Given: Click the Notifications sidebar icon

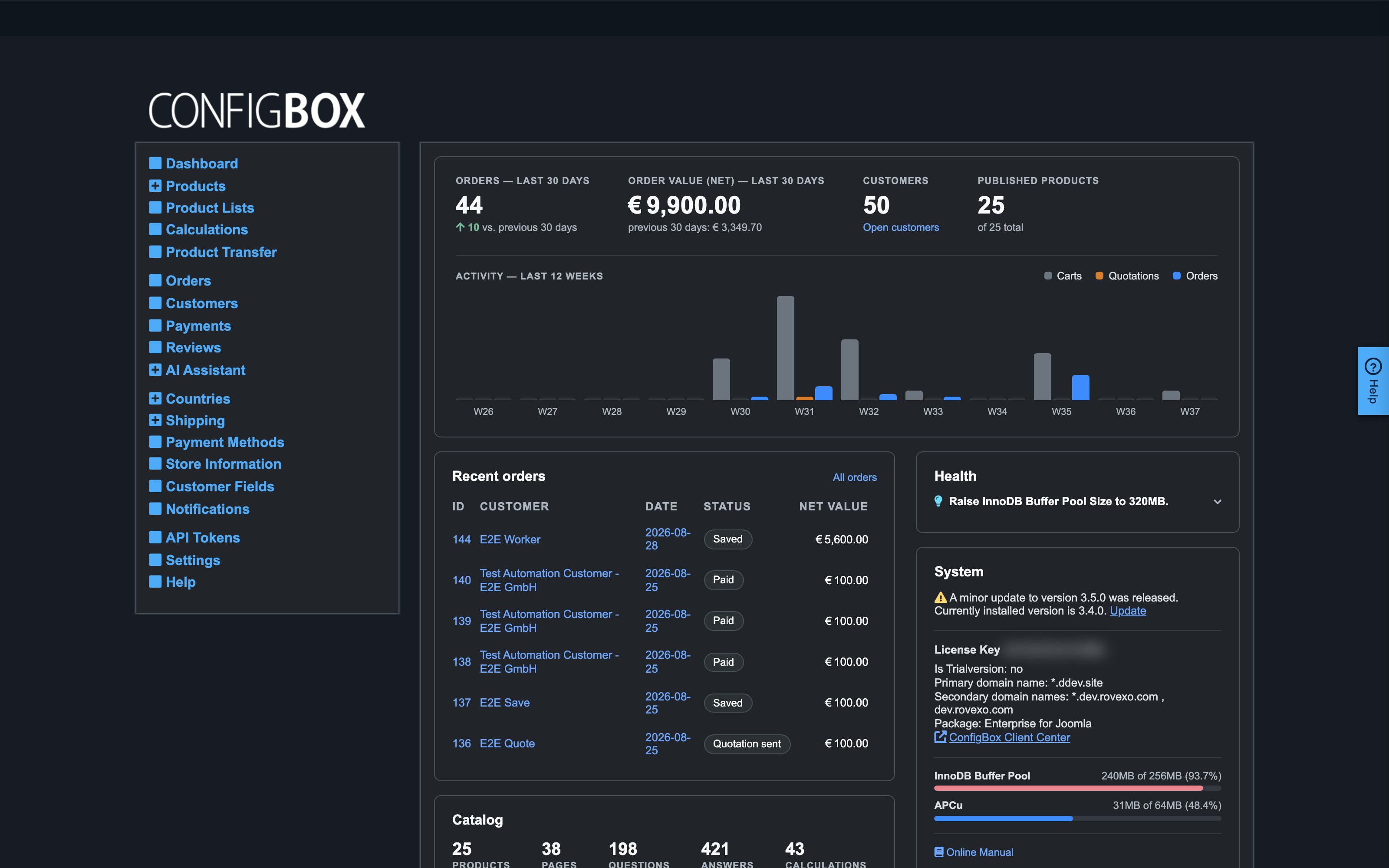Looking at the screenshot, I should (x=155, y=509).
